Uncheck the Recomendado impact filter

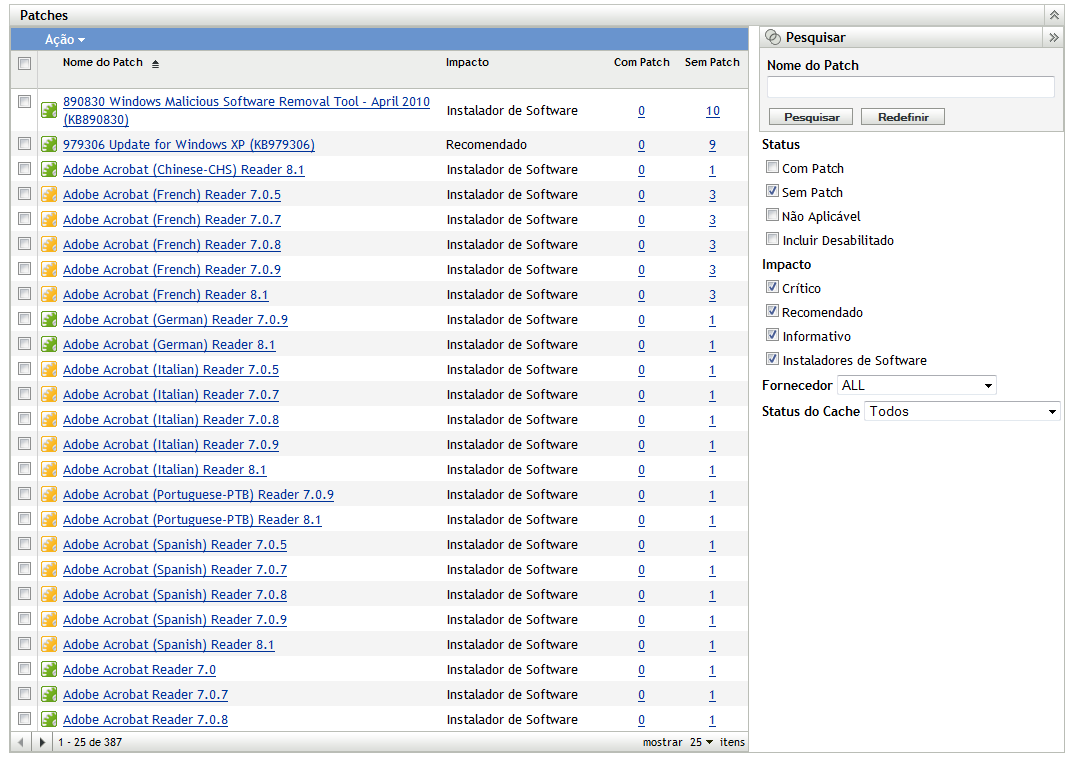click(773, 311)
